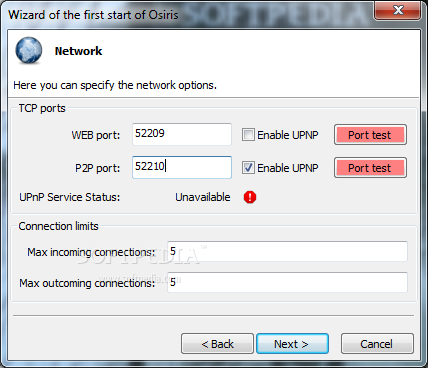Focus the WEB port field showing 52209
Viewport: 428px width, 368px height.
[182, 134]
